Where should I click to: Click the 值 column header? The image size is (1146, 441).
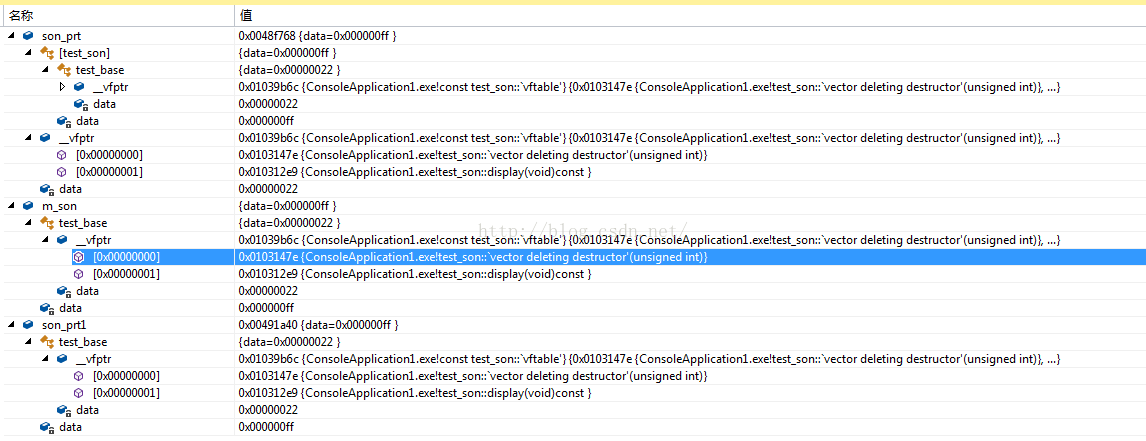pyautogui.click(x=690, y=15)
